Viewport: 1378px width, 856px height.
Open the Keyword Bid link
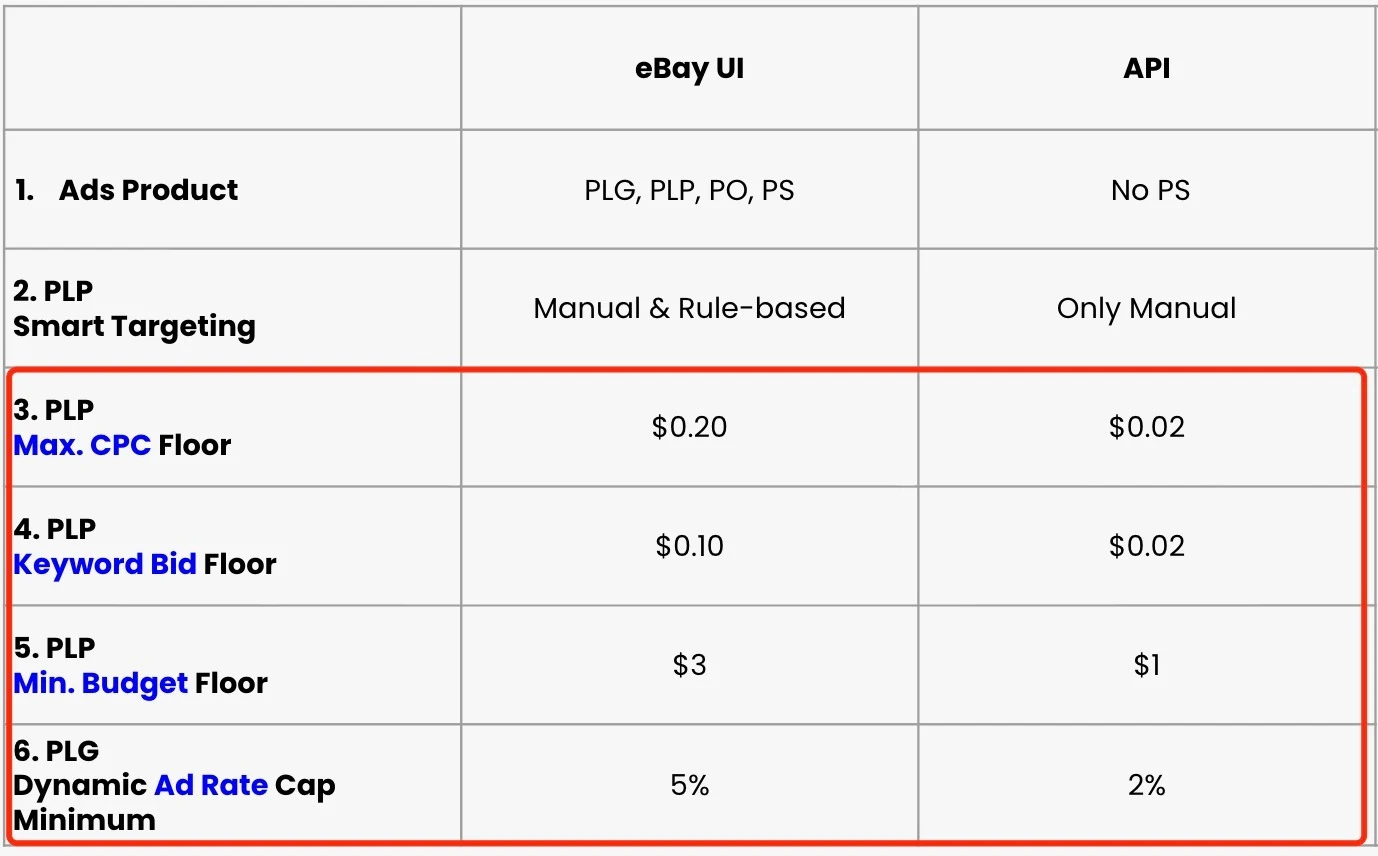click(104, 564)
